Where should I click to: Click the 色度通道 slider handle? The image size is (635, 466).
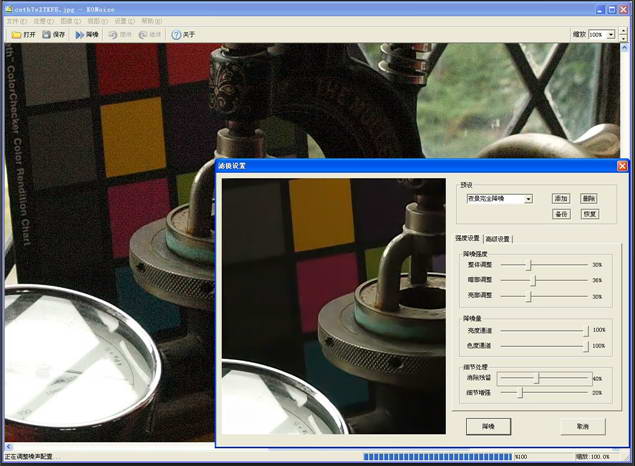[586, 347]
